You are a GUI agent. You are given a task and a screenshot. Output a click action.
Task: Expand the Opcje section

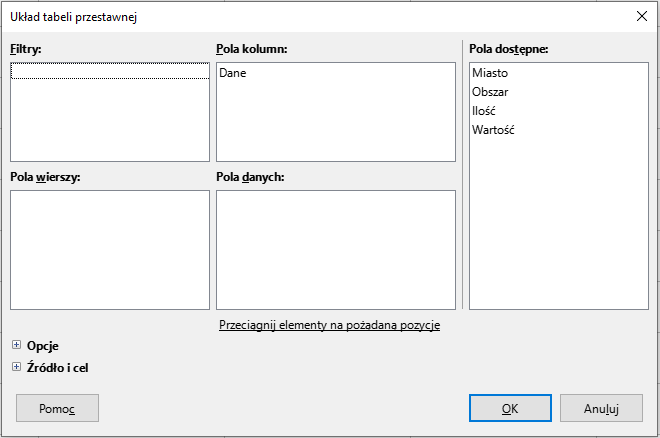pyautogui.click(x=16, y=345)
